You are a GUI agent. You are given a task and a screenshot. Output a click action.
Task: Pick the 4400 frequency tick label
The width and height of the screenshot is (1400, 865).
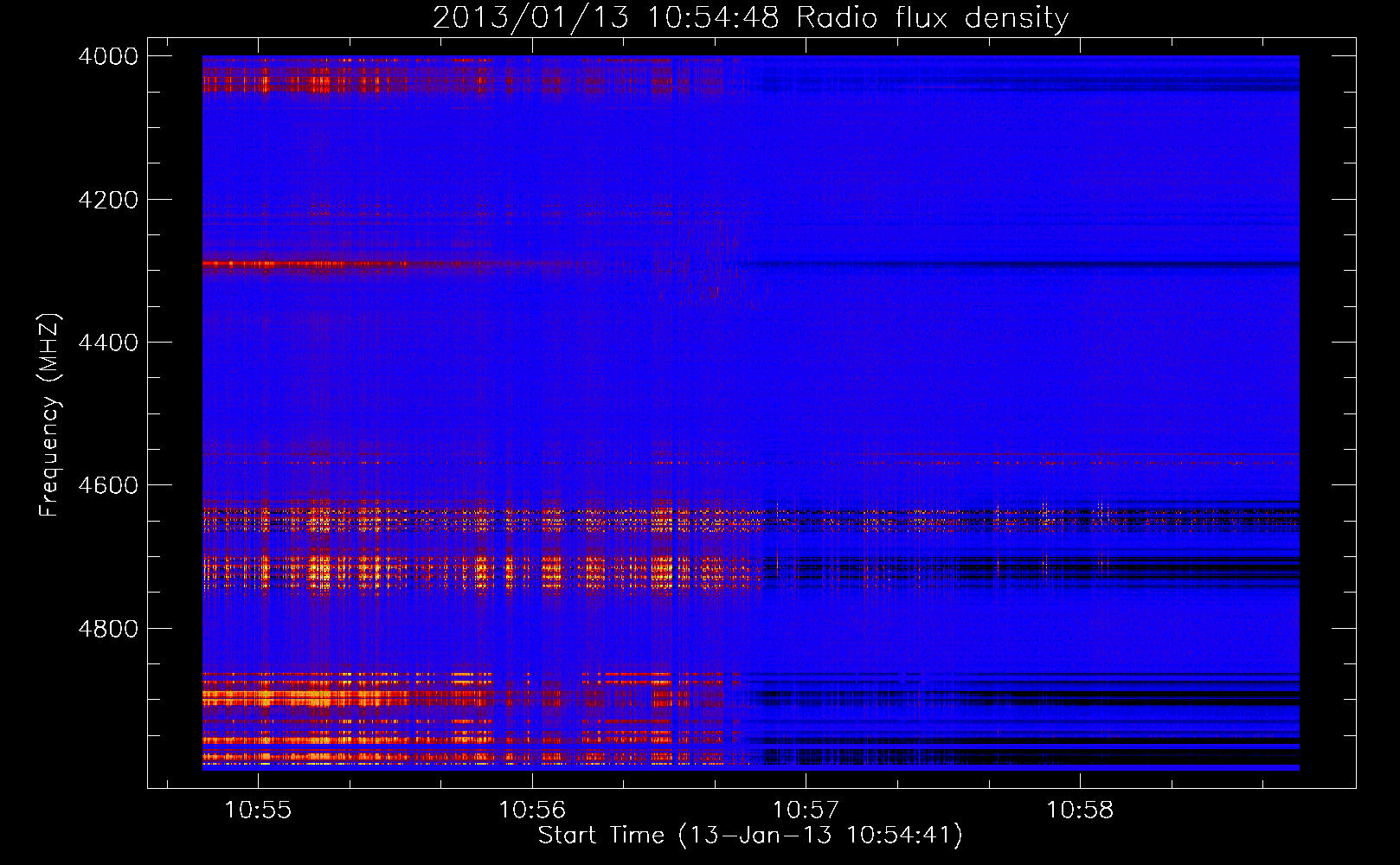(108, 343)
